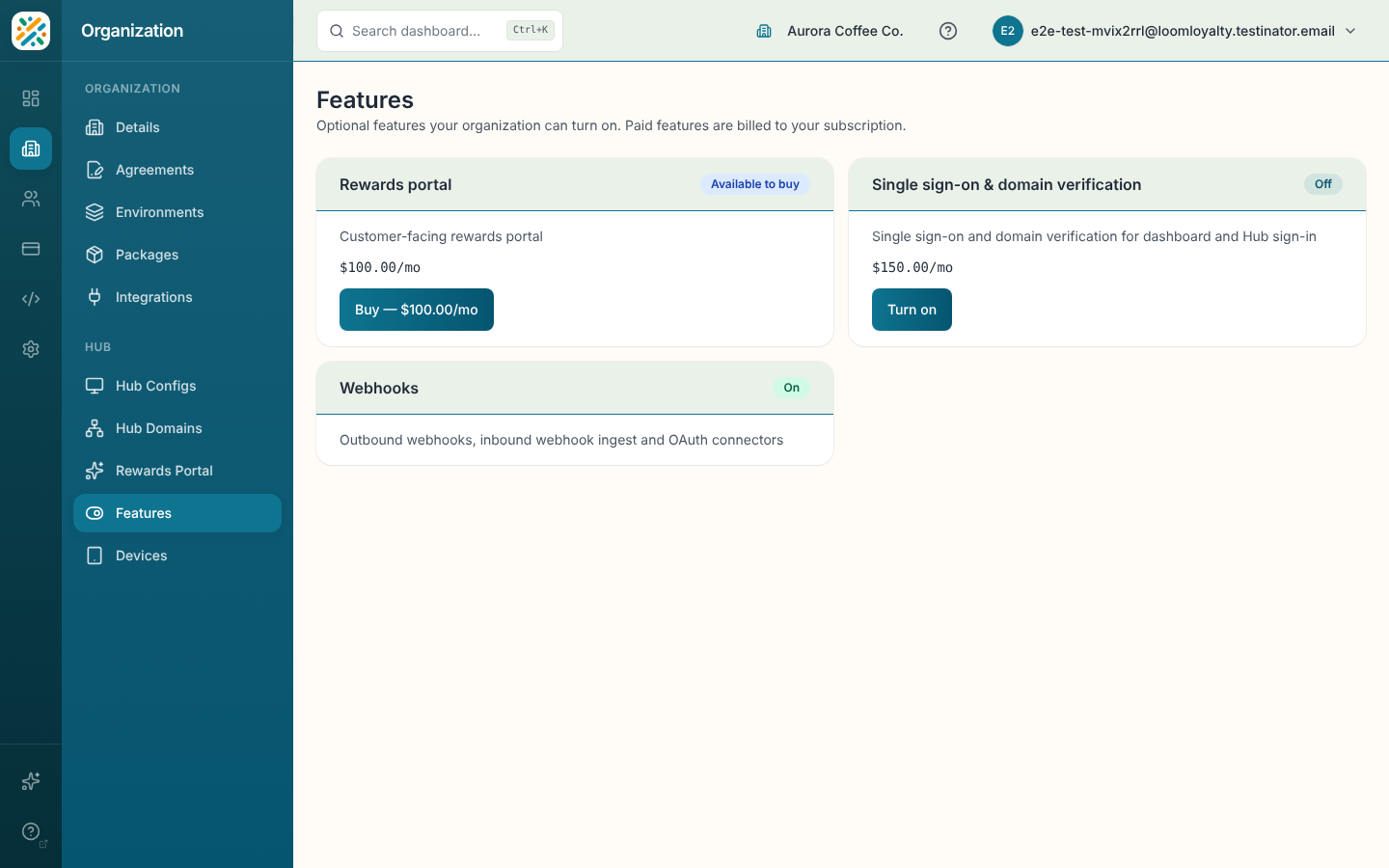Click the Available to buy badge
The width and height of the screenshot is (1389, 868).
[x=755, y=184]
